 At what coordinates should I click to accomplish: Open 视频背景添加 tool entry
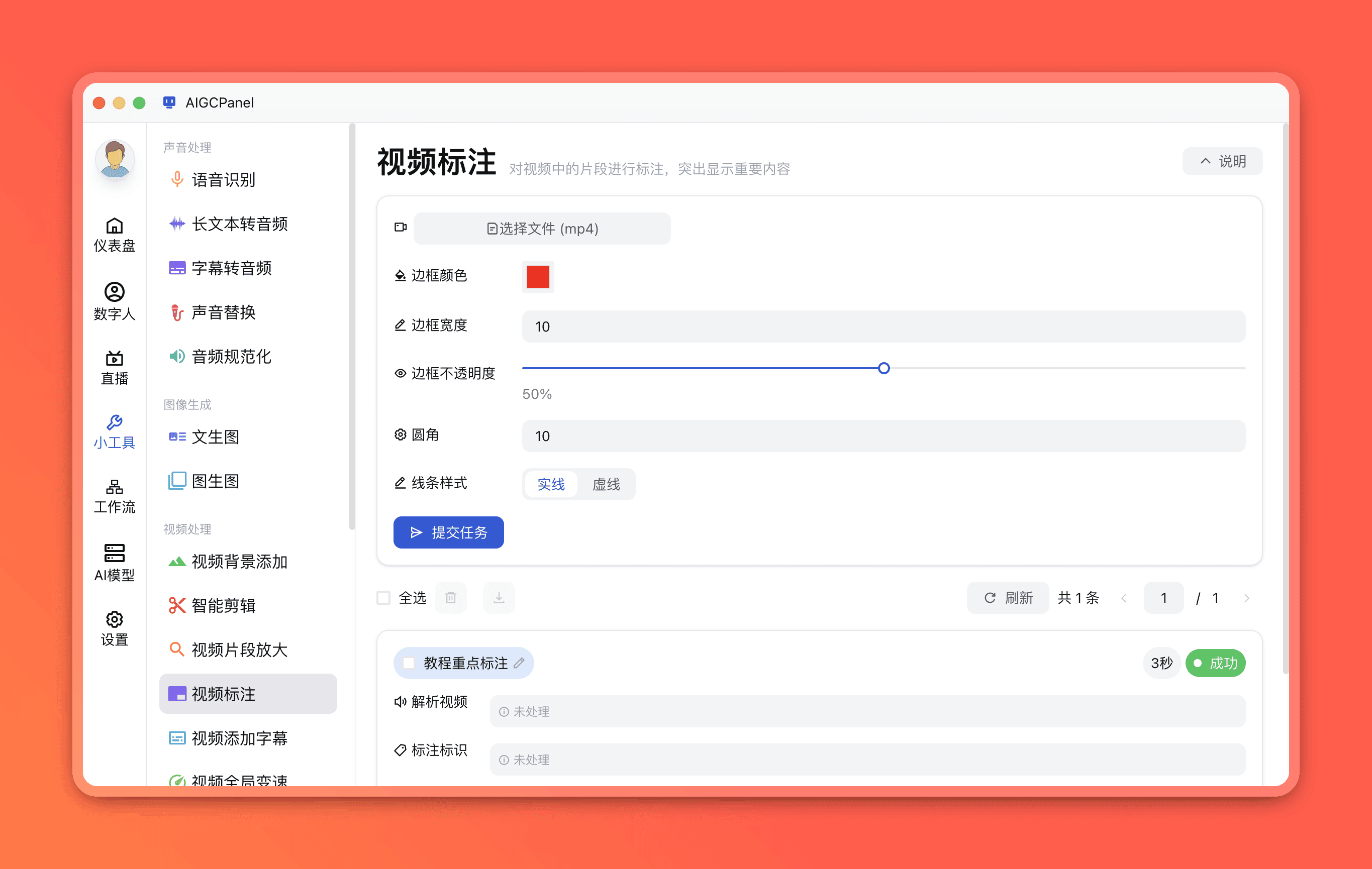tap(248, 562)
